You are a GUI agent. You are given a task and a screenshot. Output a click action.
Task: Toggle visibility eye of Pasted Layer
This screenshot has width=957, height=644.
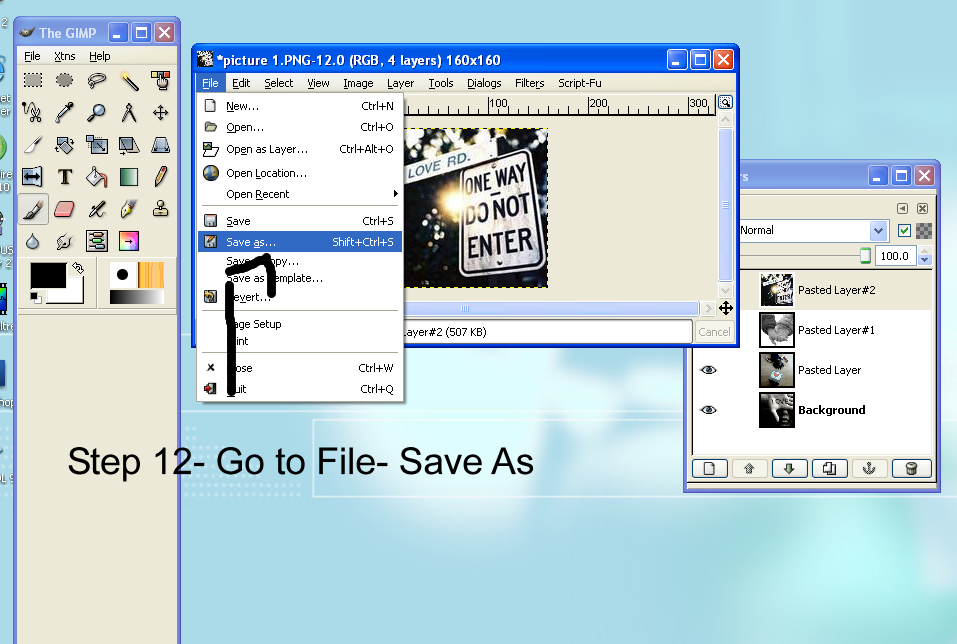point(709,370)
